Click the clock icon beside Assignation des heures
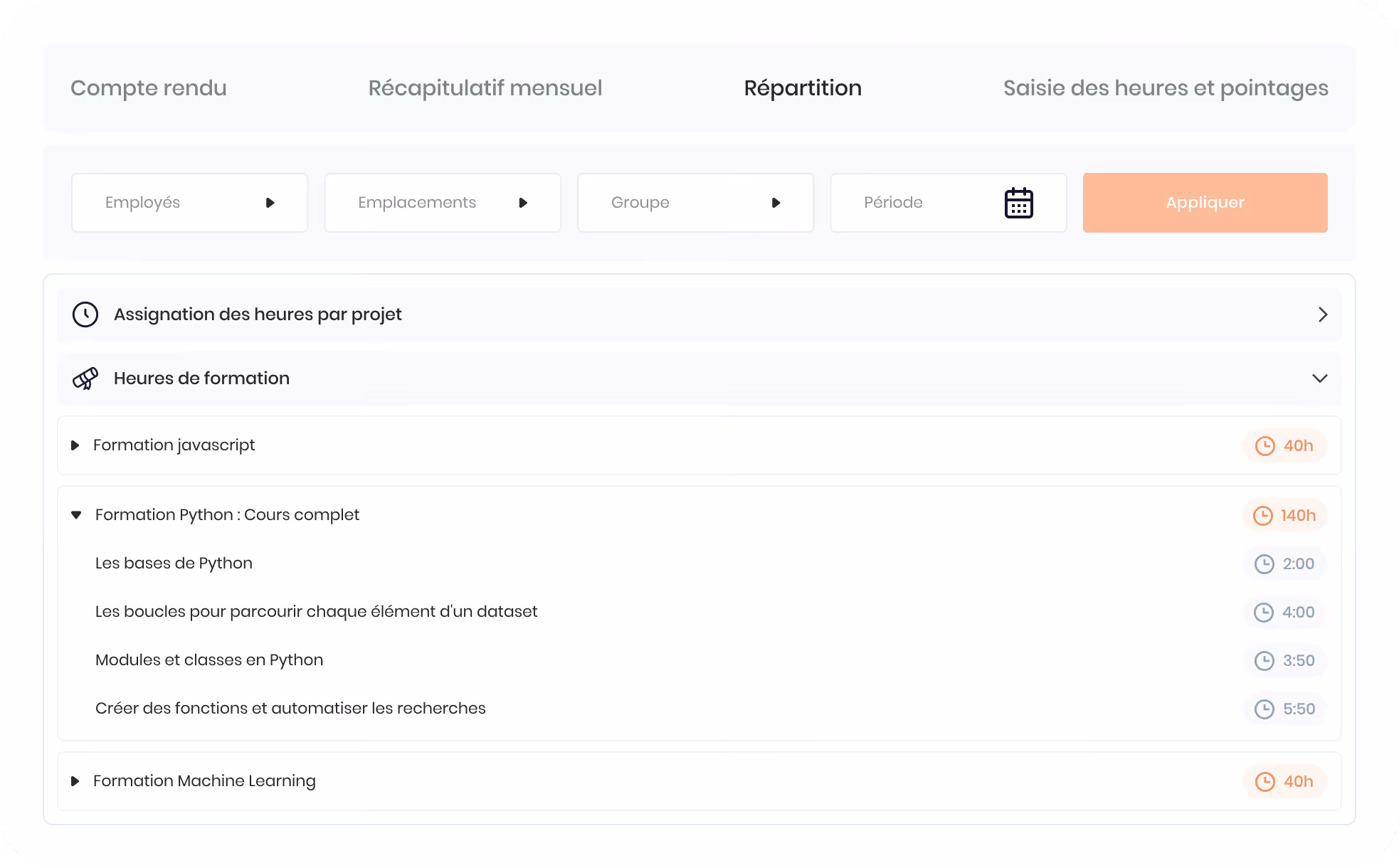This screenshot has width=1399, height=868. (85, 314)
